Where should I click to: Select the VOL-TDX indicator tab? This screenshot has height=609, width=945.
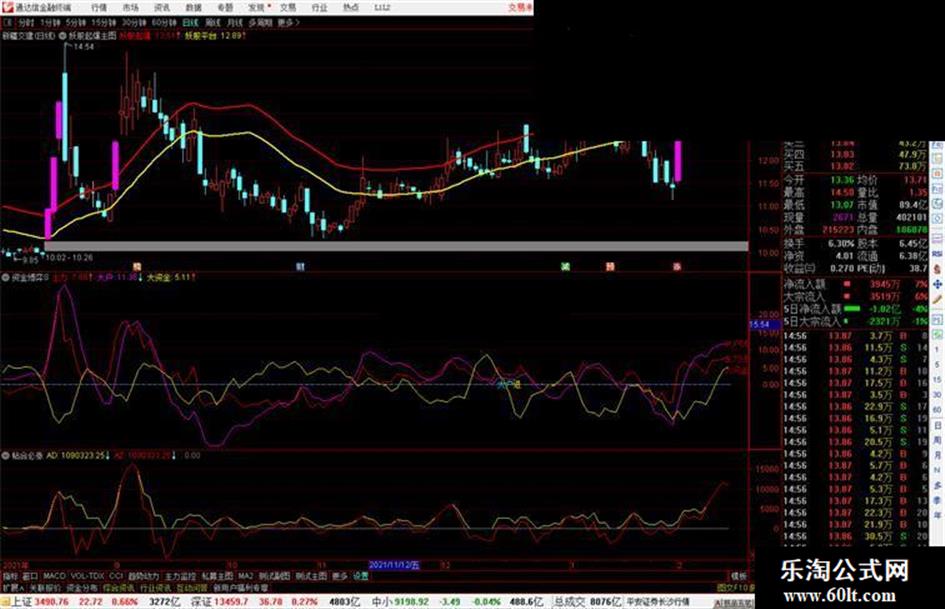(x=87, y=576)
